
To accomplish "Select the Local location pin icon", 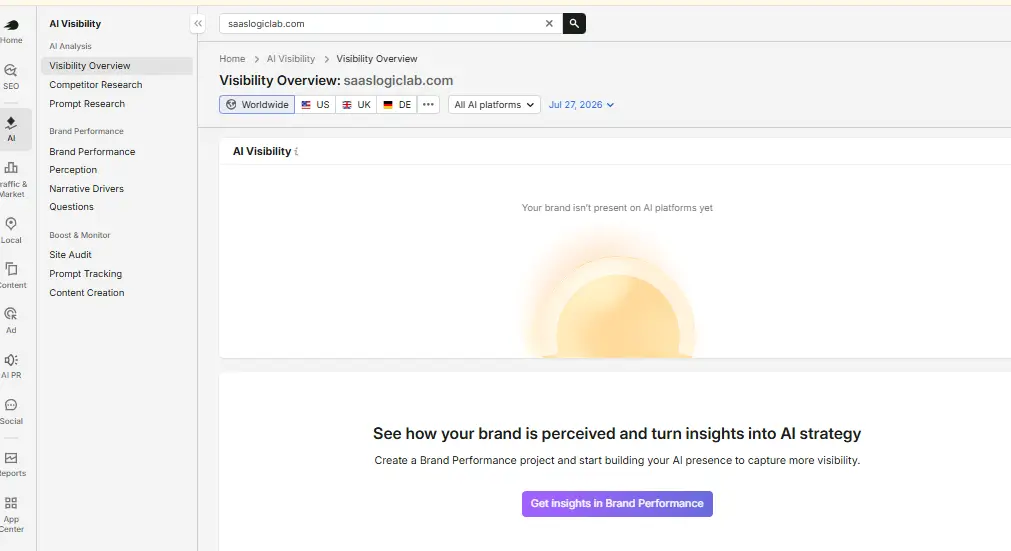I will (11, 224).
